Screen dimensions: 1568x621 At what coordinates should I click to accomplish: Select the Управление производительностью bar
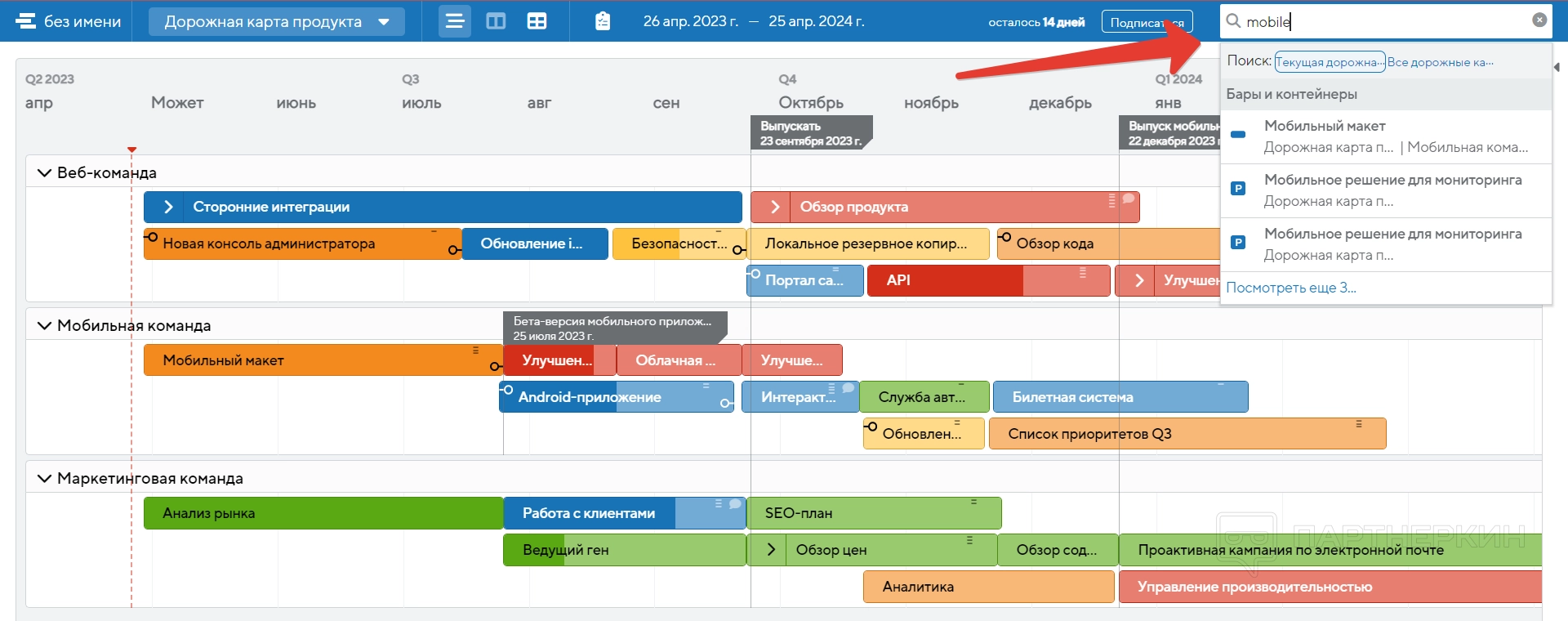point(1330,587)
